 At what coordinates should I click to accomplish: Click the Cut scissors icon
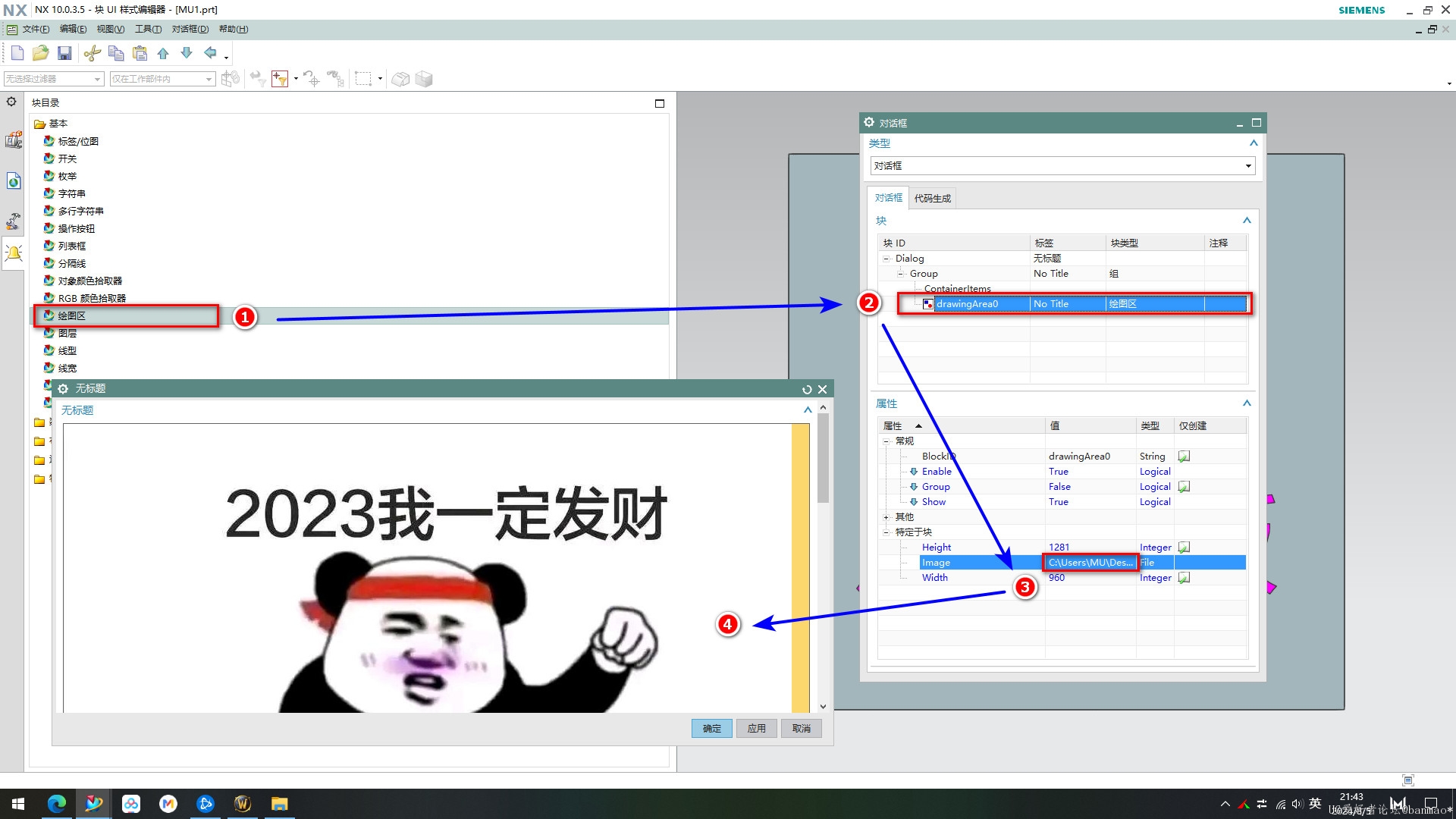coord(93,53)
